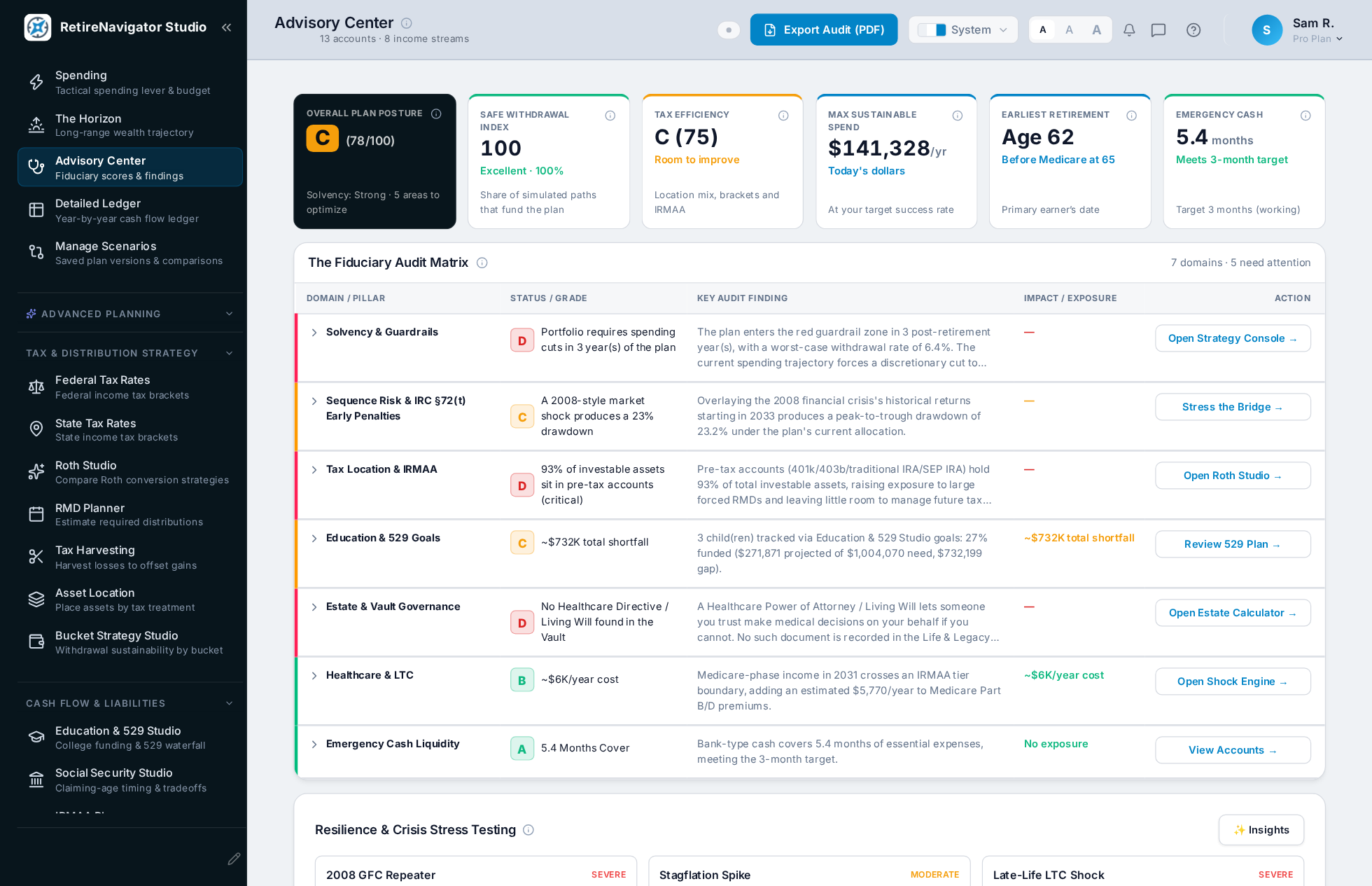1372x886 pixels.
Task: Open the chat messages icon
Action: click(1158, 30)
